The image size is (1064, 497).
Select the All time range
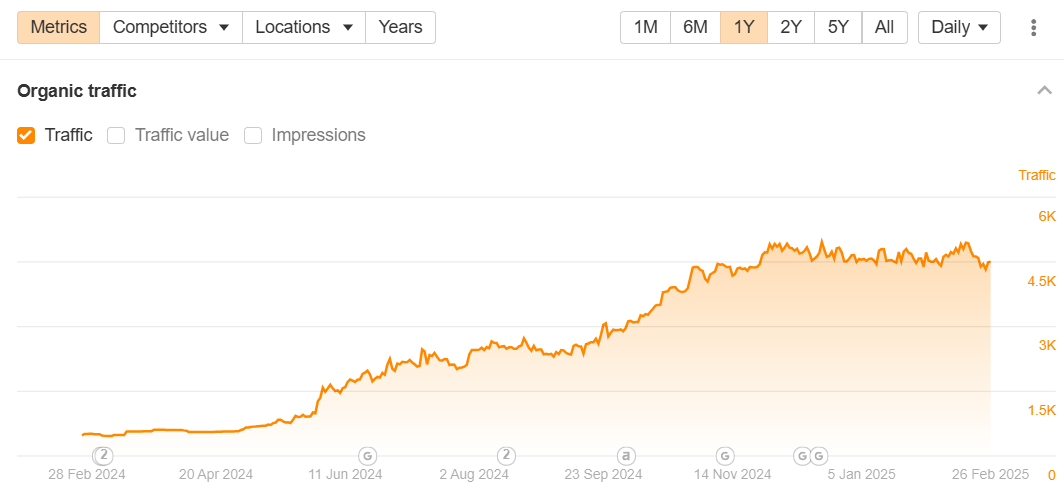tap(884, 28)
